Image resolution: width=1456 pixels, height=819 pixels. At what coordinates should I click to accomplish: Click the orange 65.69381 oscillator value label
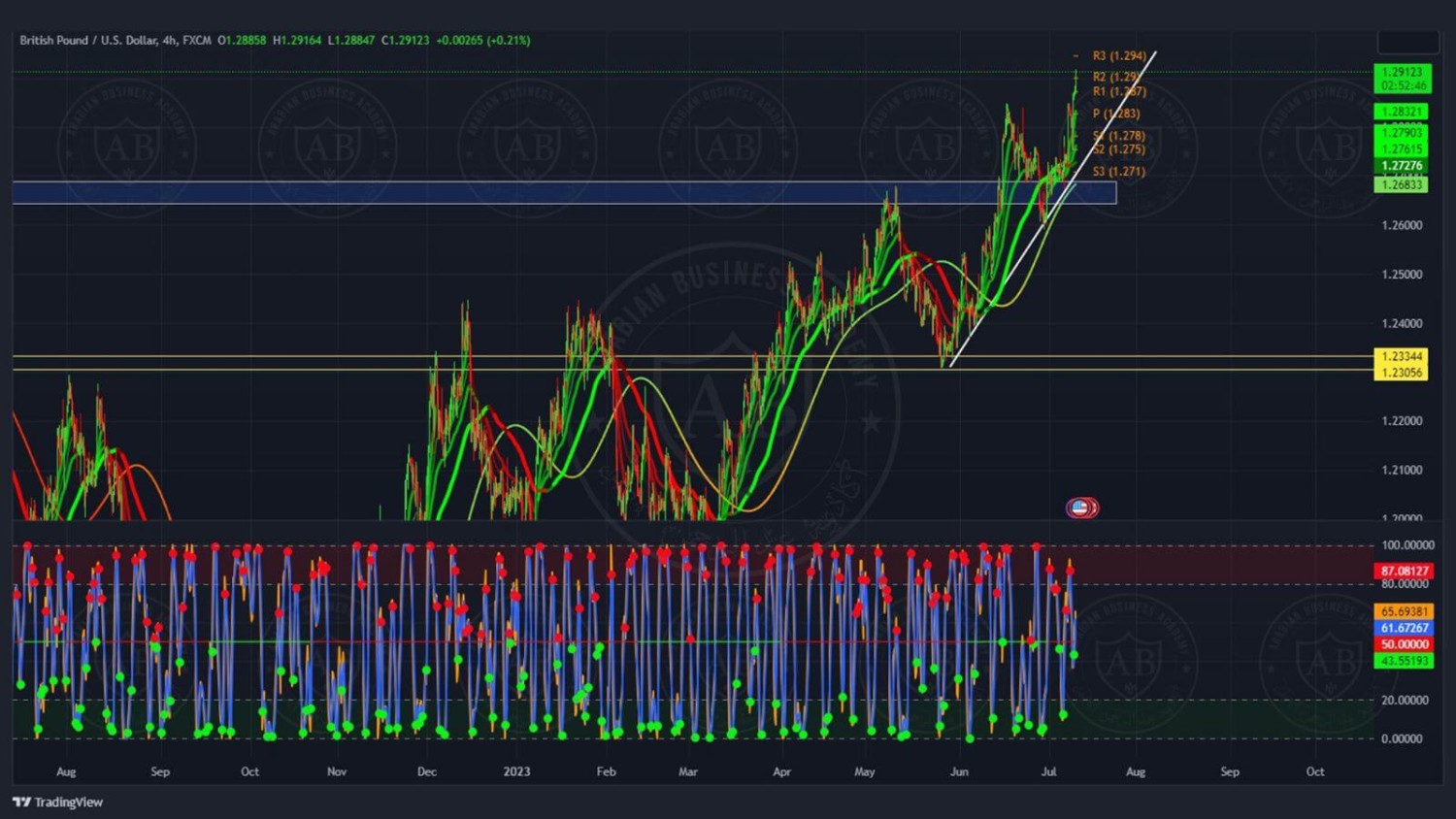(x=1404, y=611)
